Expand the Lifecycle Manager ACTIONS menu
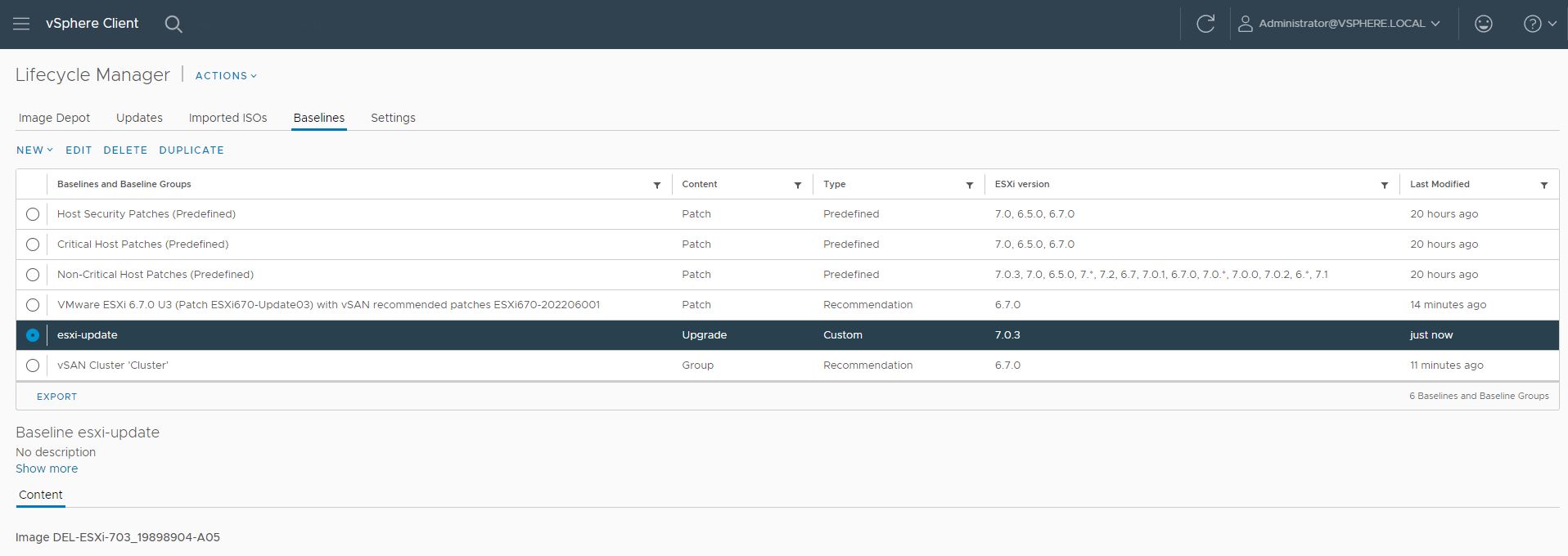 [226, 75]
